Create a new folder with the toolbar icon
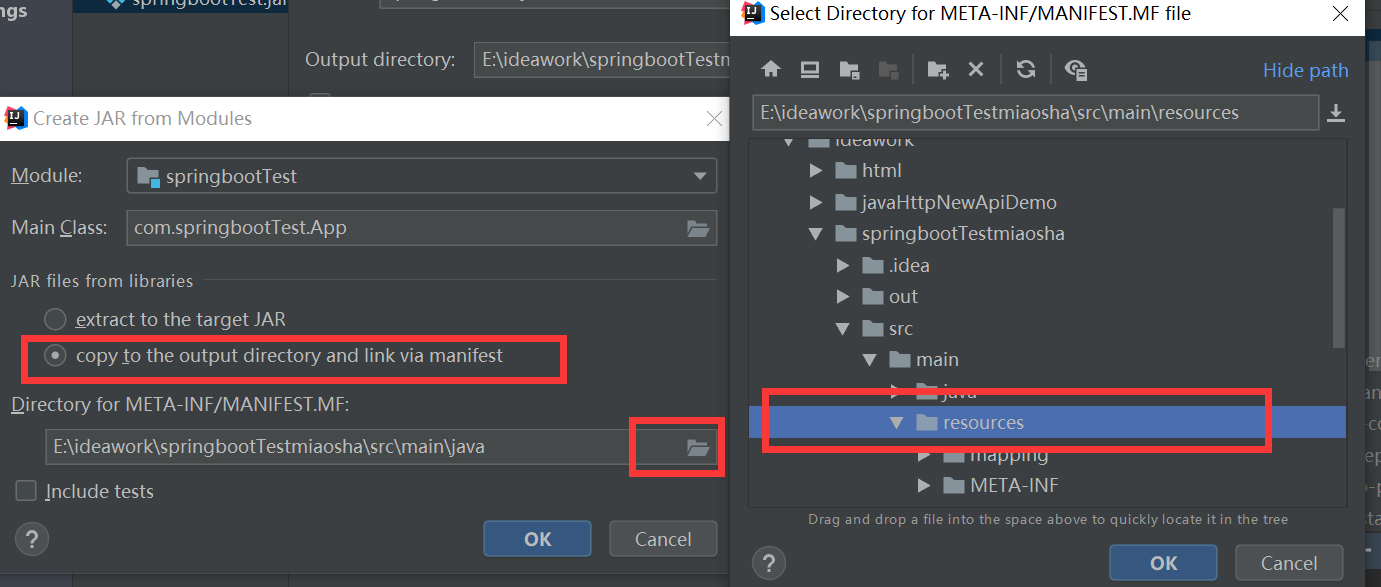Image resolution: width=1381 pixels, height=587 pixels. pos(937,69)
